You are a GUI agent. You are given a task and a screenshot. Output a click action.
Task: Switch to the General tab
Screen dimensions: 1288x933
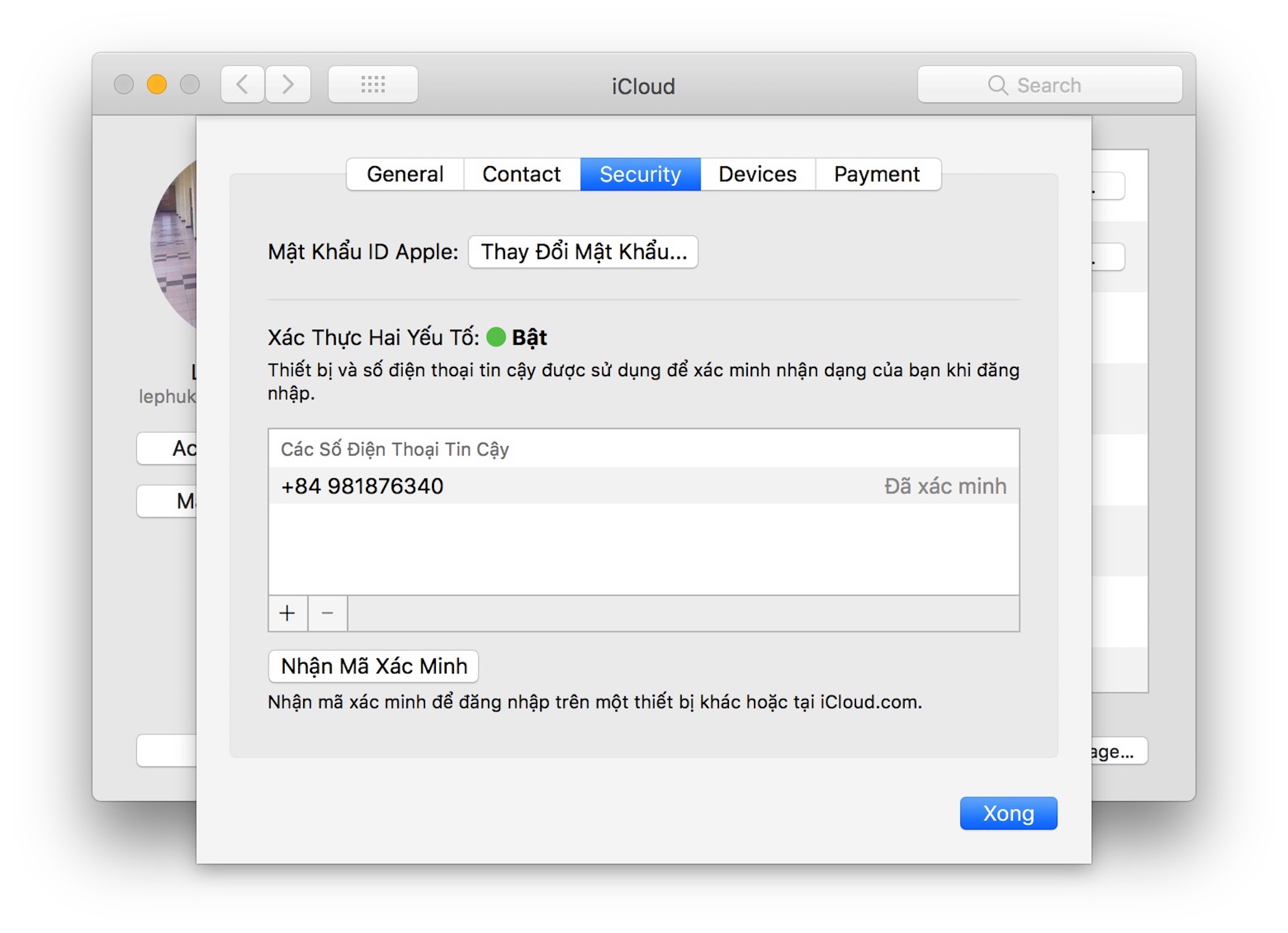[x=405, y=174]
